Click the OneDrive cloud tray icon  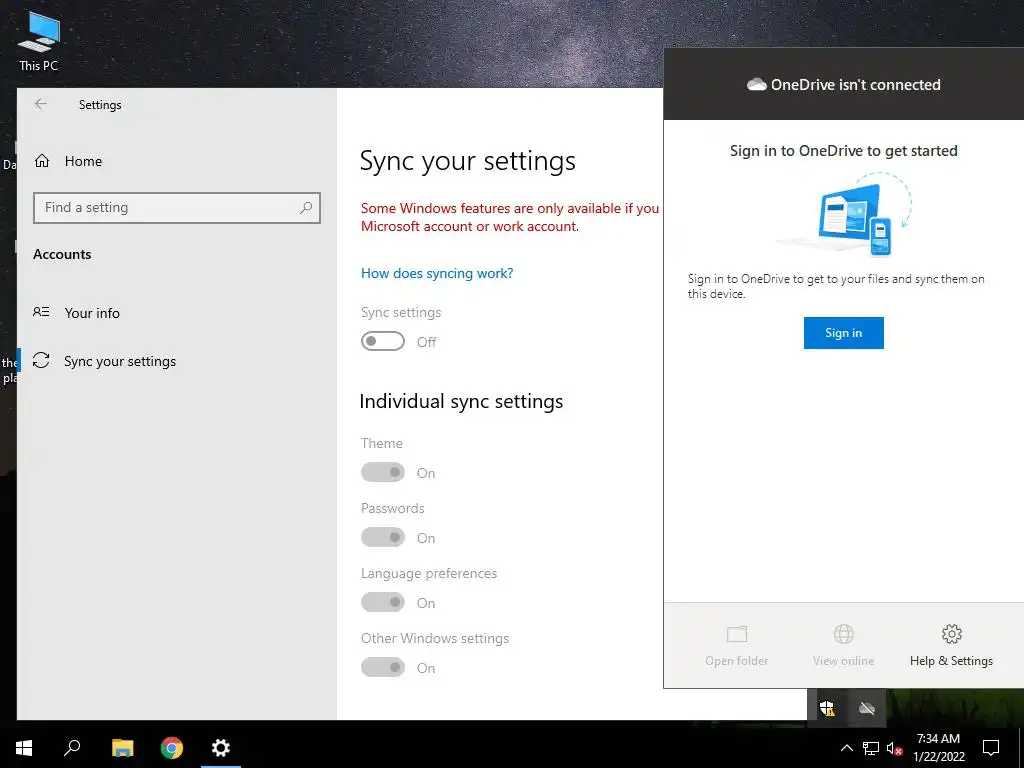[x=867, y=708]
